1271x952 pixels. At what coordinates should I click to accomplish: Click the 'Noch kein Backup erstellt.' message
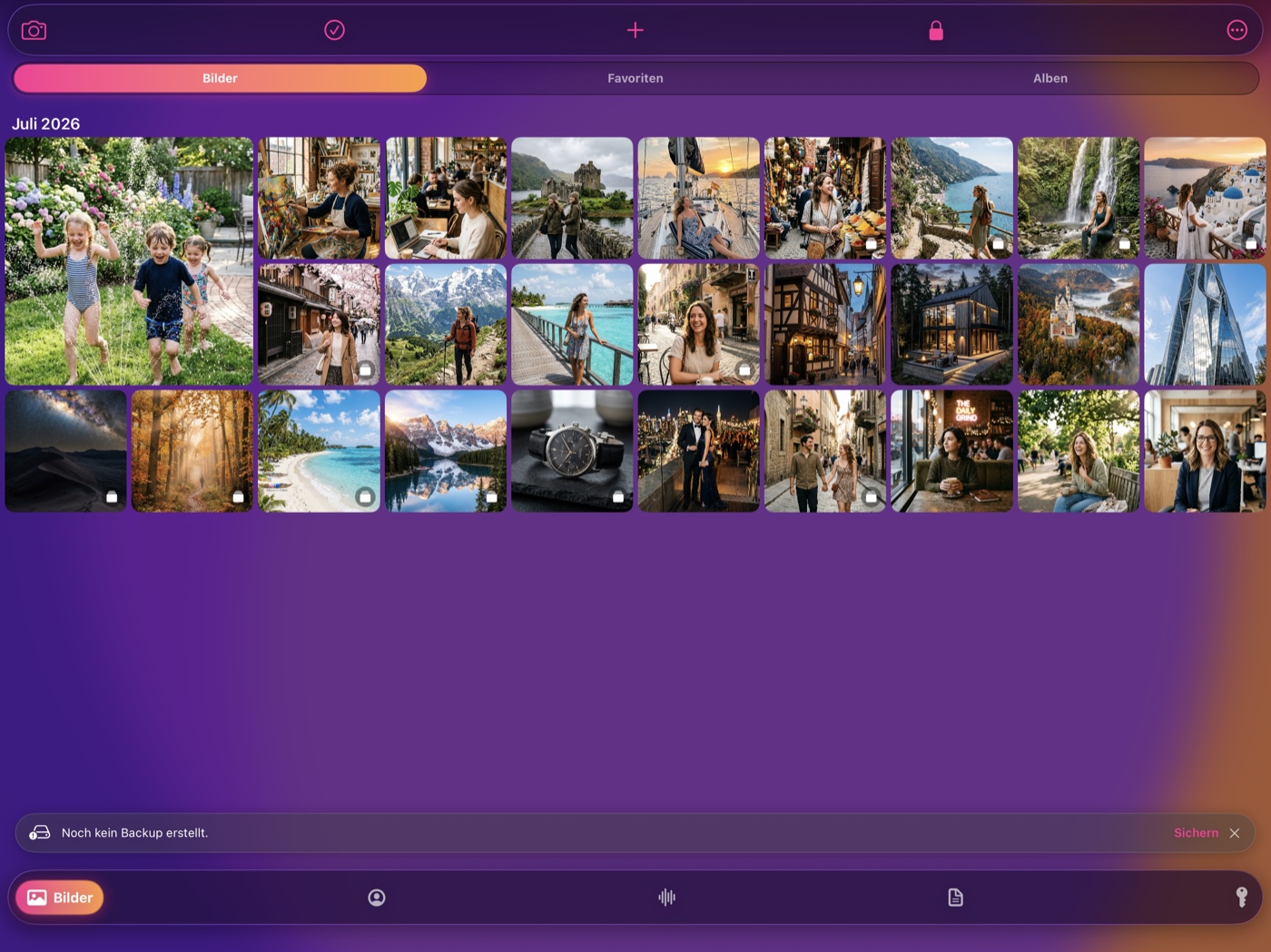click(134, 833)
